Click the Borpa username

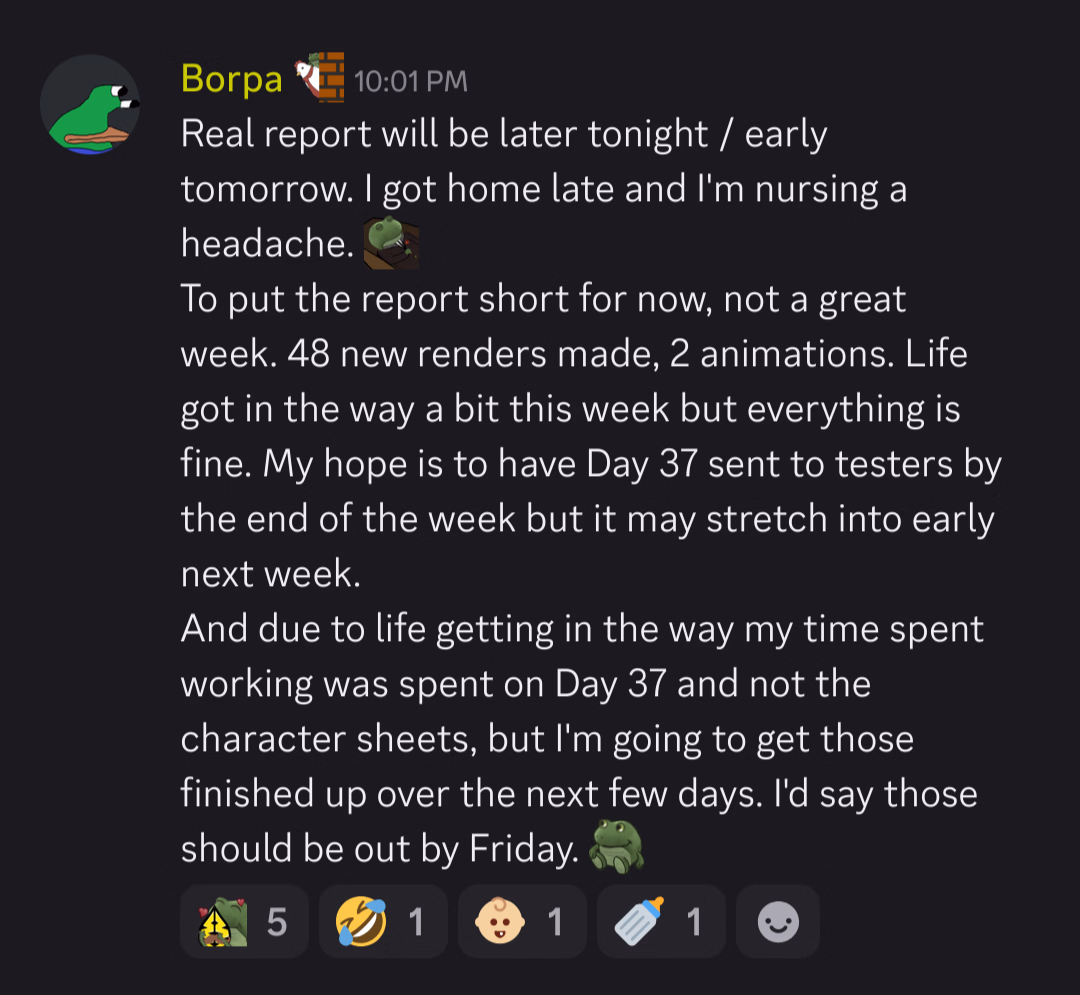232,78
